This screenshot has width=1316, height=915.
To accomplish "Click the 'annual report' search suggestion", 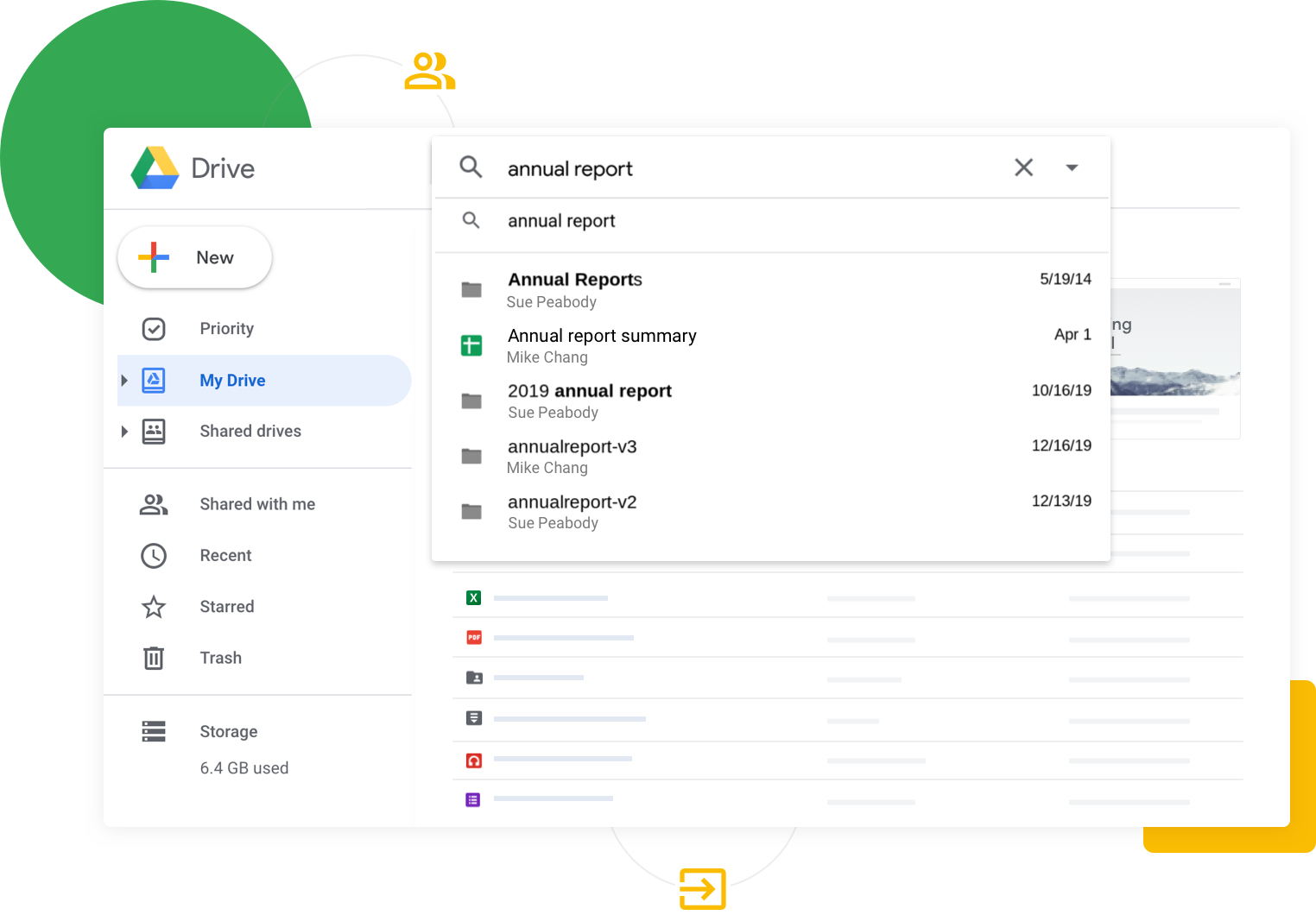I will coord(561,221).
